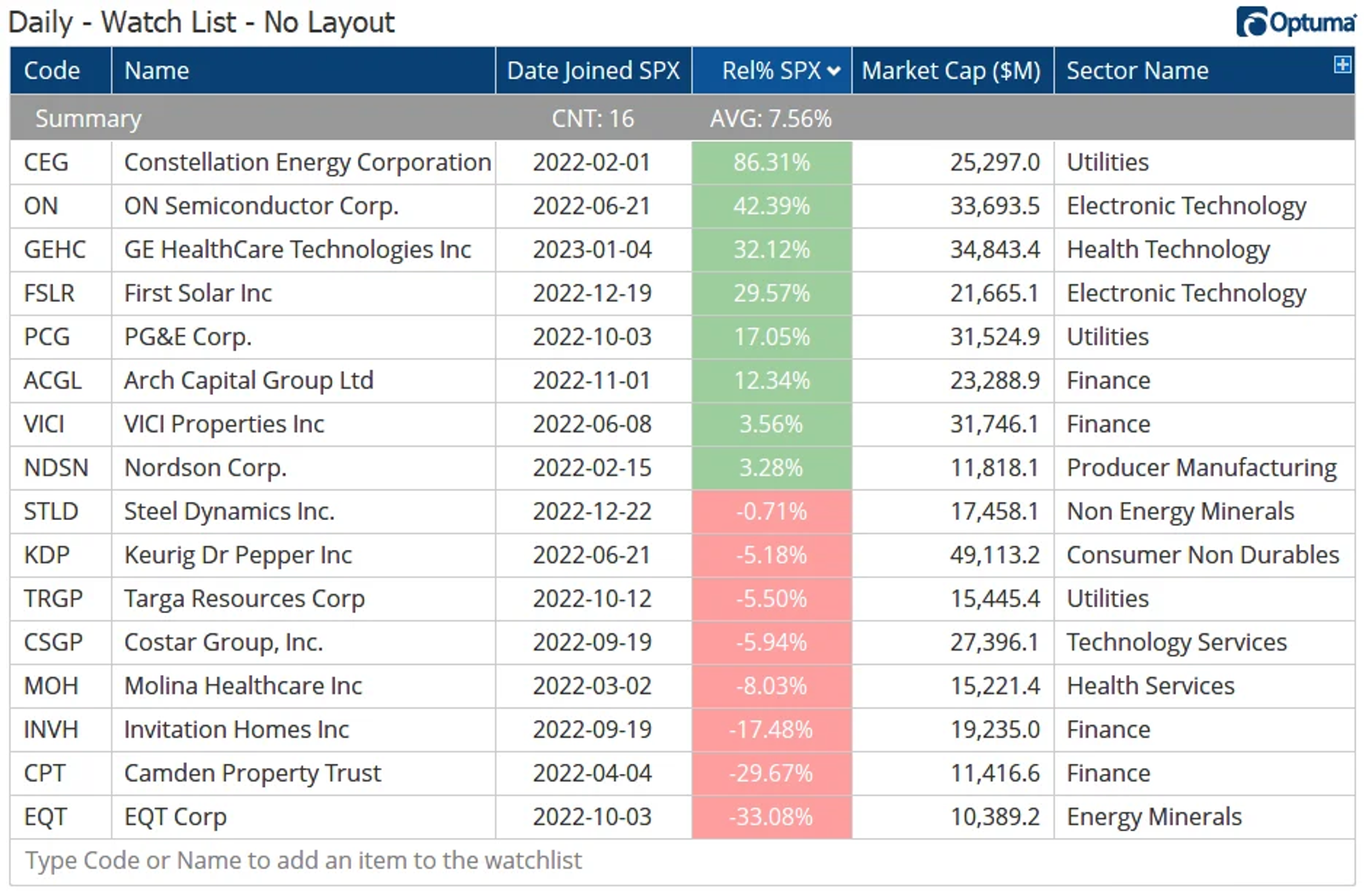The width and height of the screenshot is (1364, 896).
Task: Toggle the Rel% SPX sort arrow
Action: pyautogui.click(x=834, y=71)
